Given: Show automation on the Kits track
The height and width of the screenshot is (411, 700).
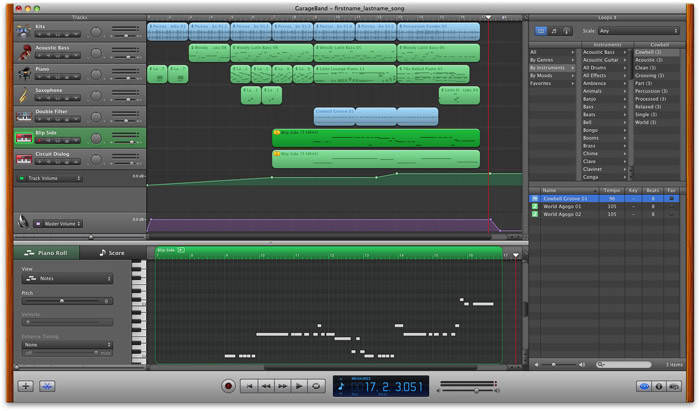Looking at the screenshot, I should pos(76,34).
